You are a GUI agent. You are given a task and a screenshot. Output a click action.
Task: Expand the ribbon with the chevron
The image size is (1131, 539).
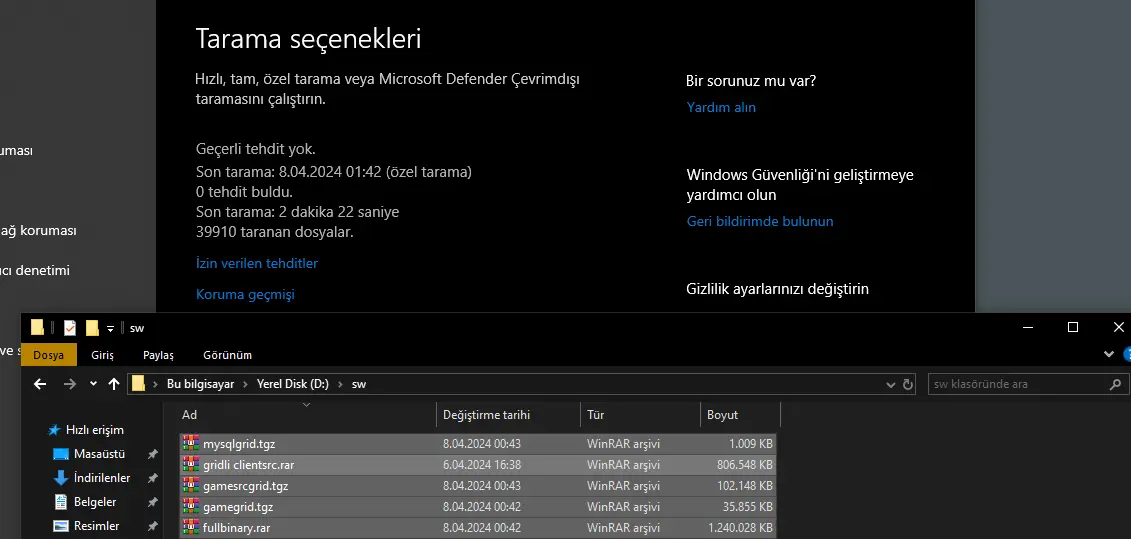pyautogui.click(x=1108, y=354)
